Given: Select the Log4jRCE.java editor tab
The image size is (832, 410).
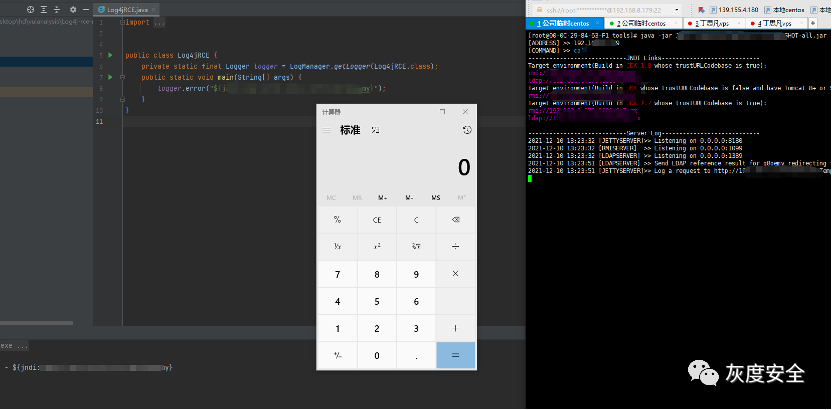Looking at the screenshot, I should click(x=126, y=10).
